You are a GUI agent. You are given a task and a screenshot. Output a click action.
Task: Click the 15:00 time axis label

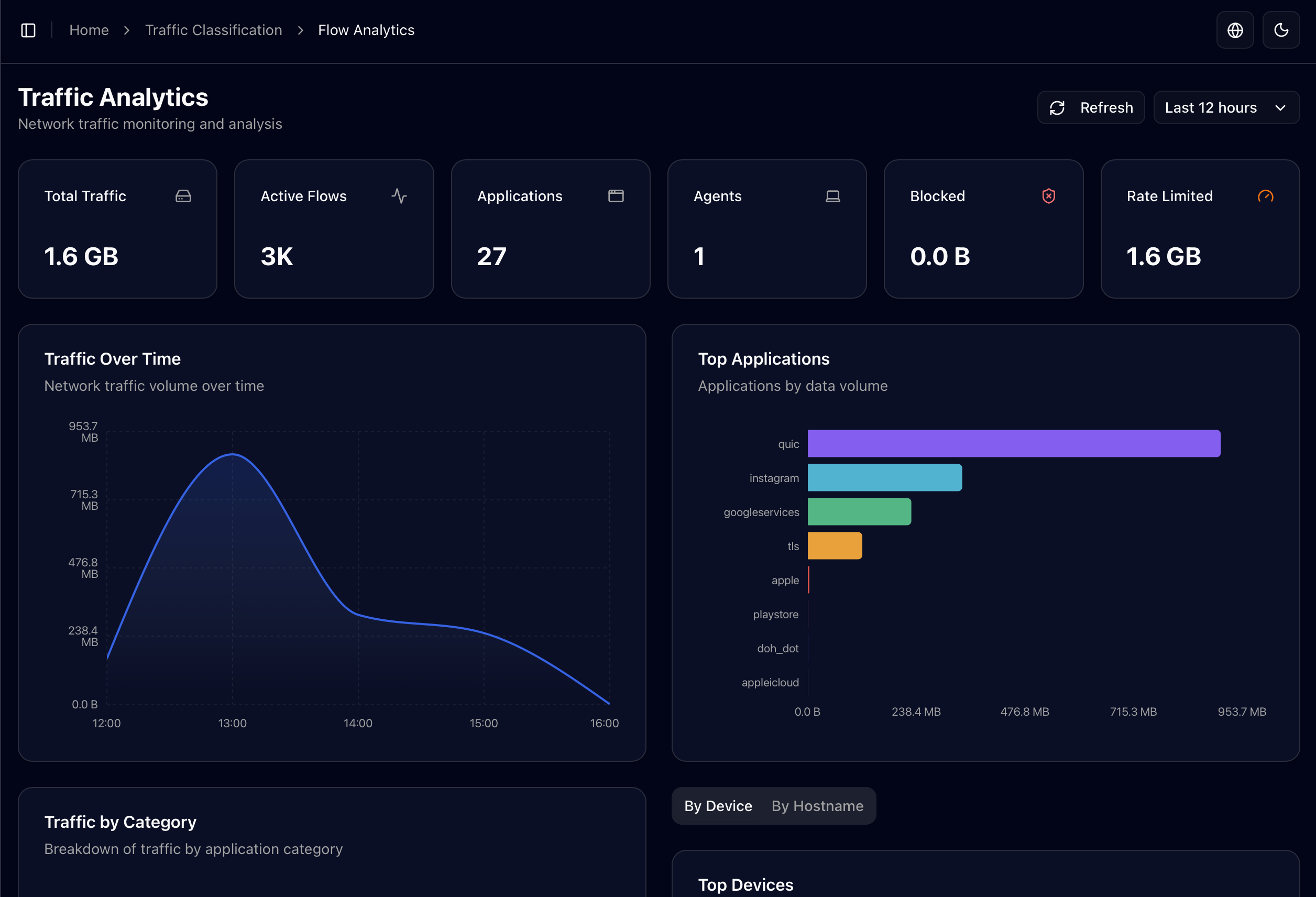pos(484,723)
